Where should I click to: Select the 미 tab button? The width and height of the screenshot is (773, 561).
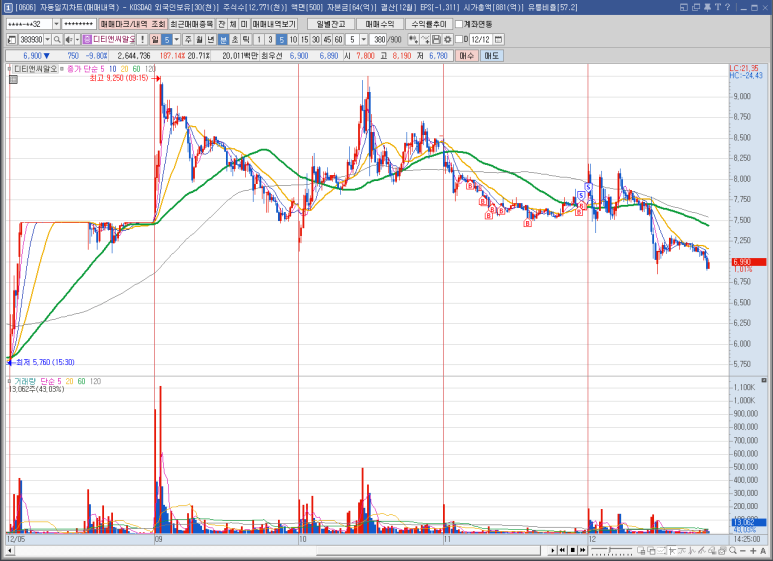[x=244, y=24]
